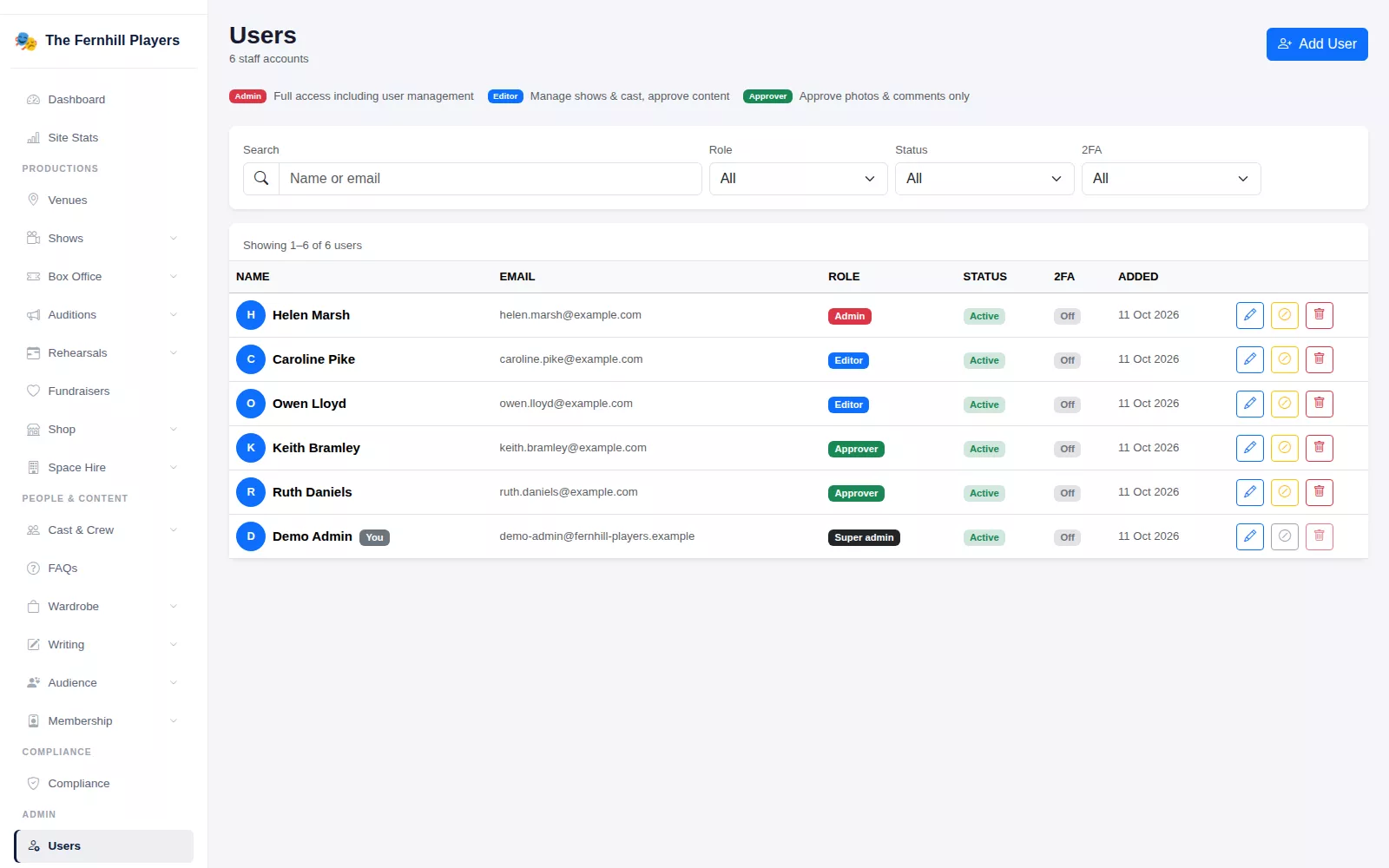1389x868 pixels.
Task: Click Caroline Pike's 2FA Off badge
Action: pos(1067,360)
